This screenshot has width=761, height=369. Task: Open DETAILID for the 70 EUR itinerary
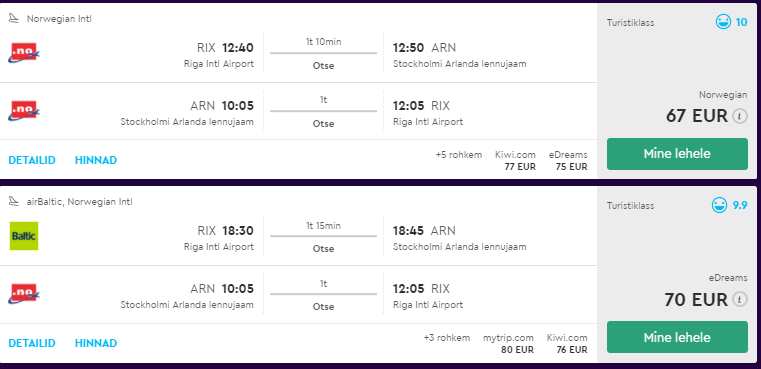(x=32, y=343)
